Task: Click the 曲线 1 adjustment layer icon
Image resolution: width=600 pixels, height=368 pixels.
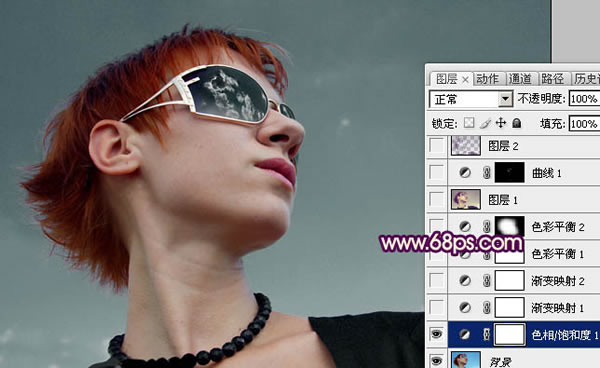Action: click(465, 173)
